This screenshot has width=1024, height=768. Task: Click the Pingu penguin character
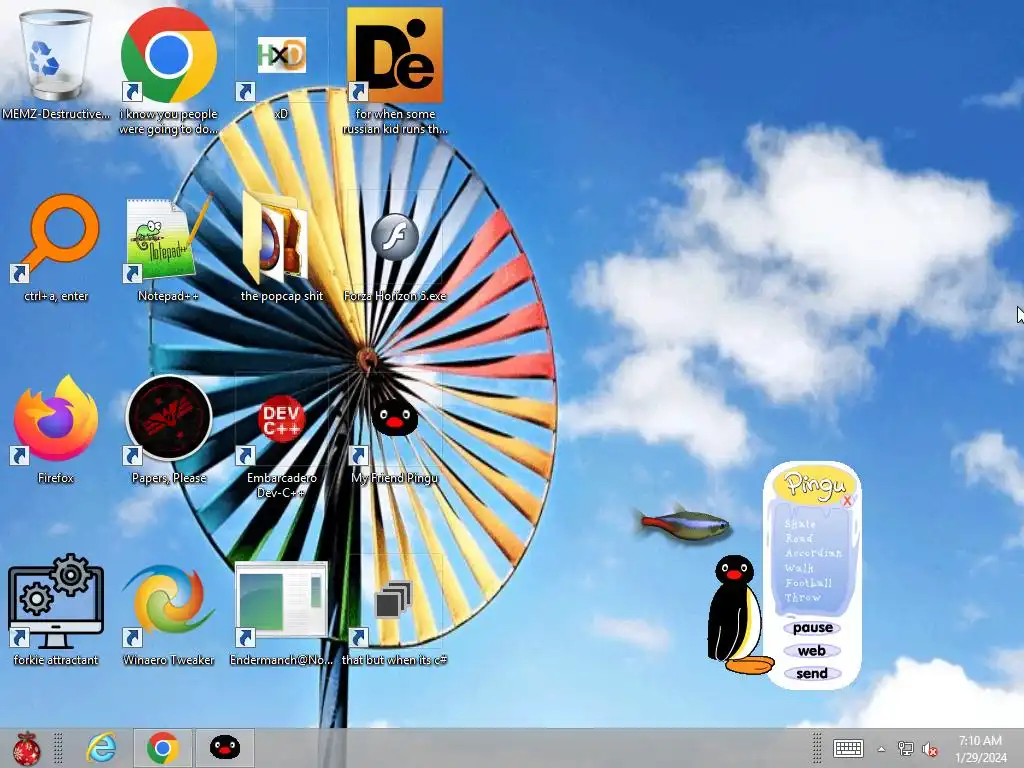click(737, 615)
